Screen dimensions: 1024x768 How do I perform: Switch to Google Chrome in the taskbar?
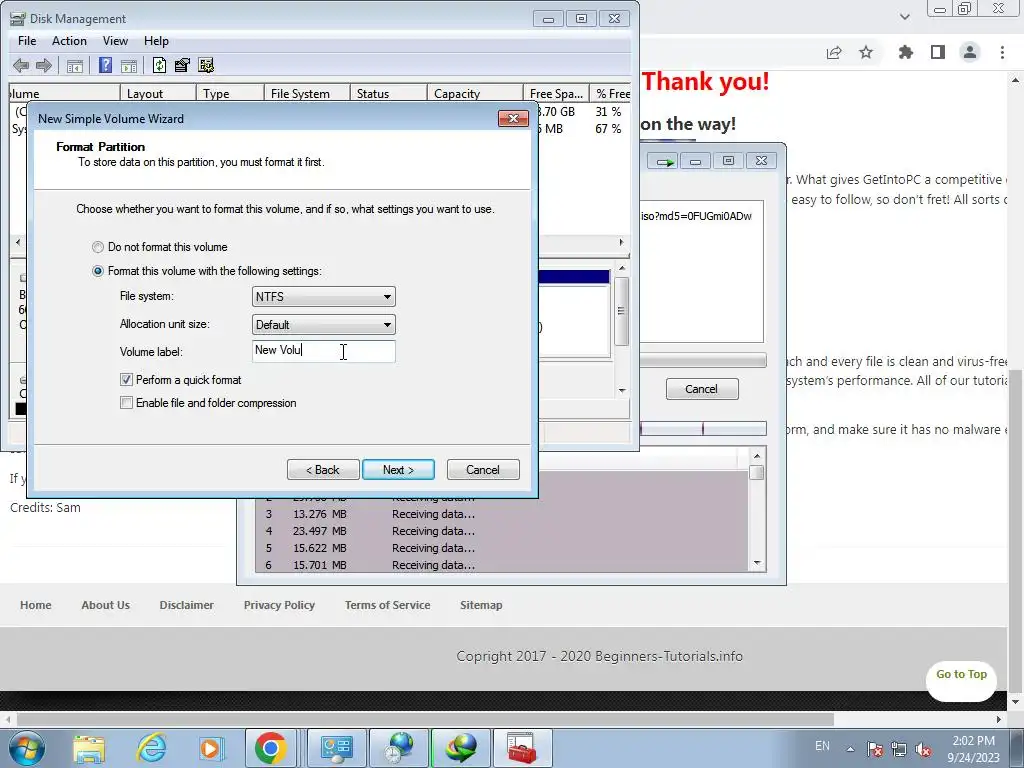[x=270, y=748]
